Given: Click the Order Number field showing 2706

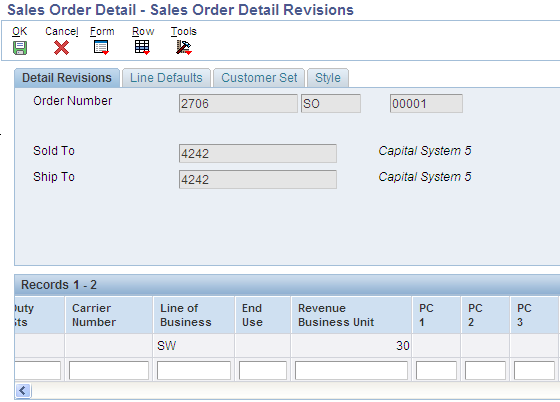Looking at the screenshot, I should pos(238,104).
